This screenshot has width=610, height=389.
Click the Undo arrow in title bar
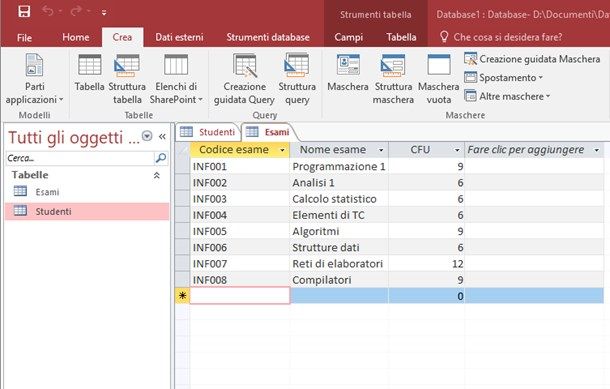(48, 11)
